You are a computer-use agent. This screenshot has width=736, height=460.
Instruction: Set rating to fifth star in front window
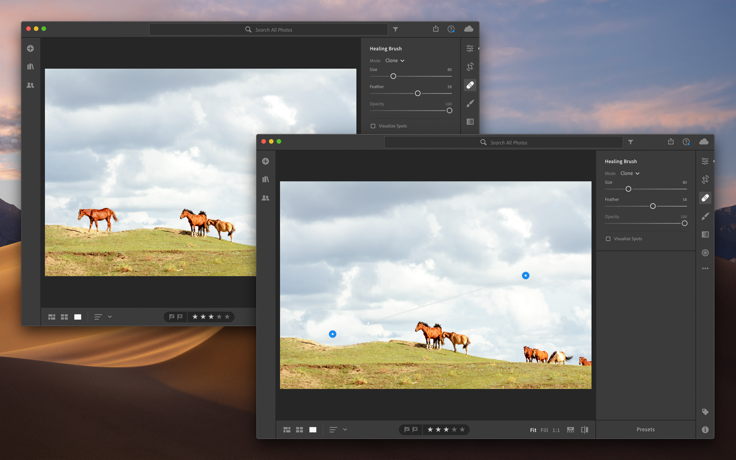tap(462, 429)
